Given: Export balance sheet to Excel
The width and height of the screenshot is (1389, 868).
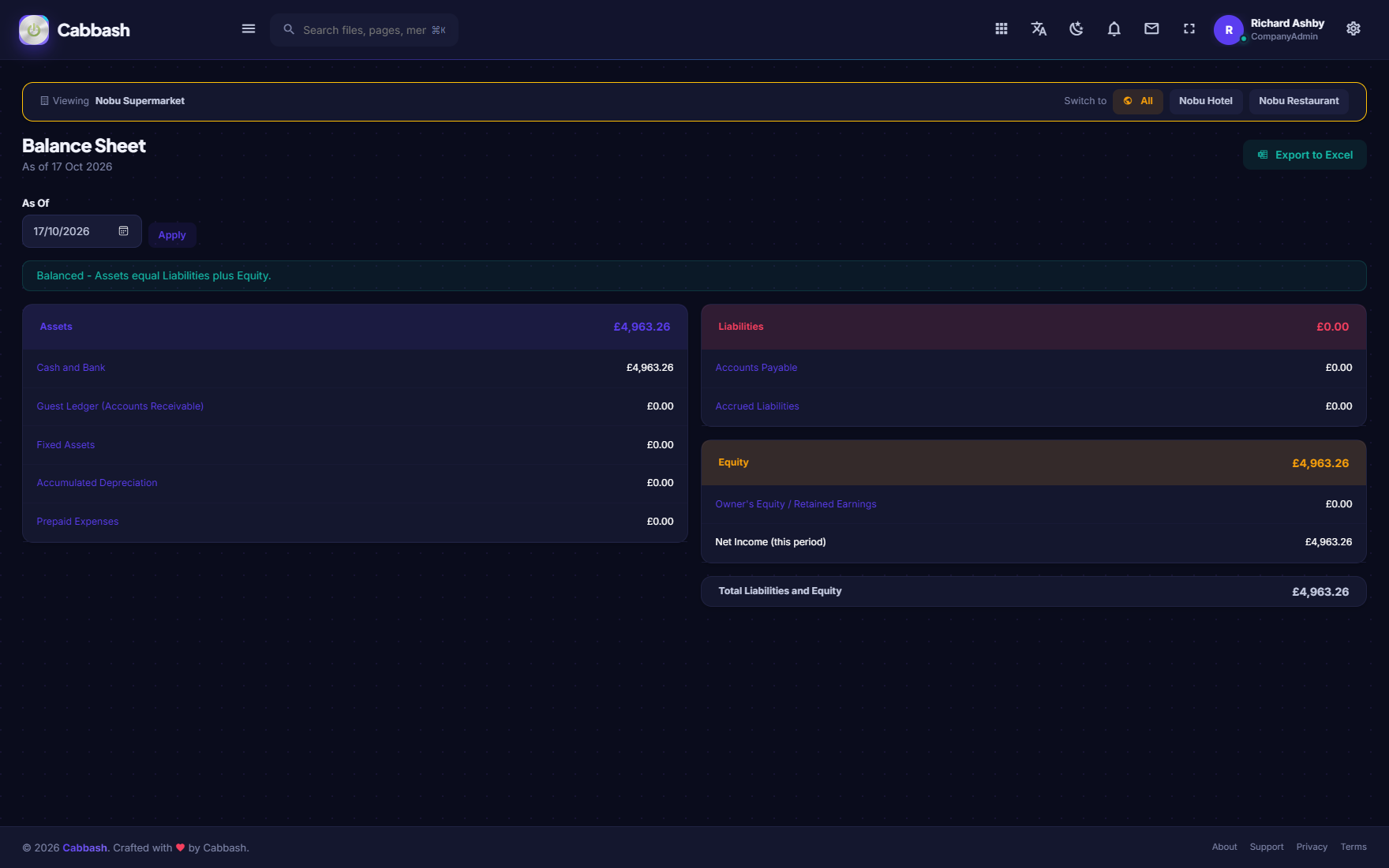Looking at the screenshot, I should (1305, 155).
